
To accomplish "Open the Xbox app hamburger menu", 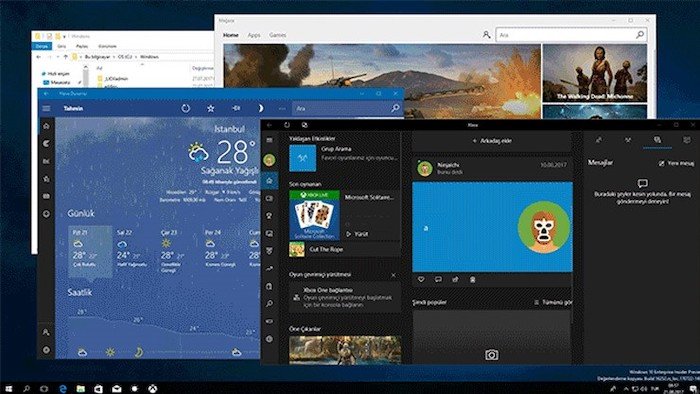I will click(270, 140).
